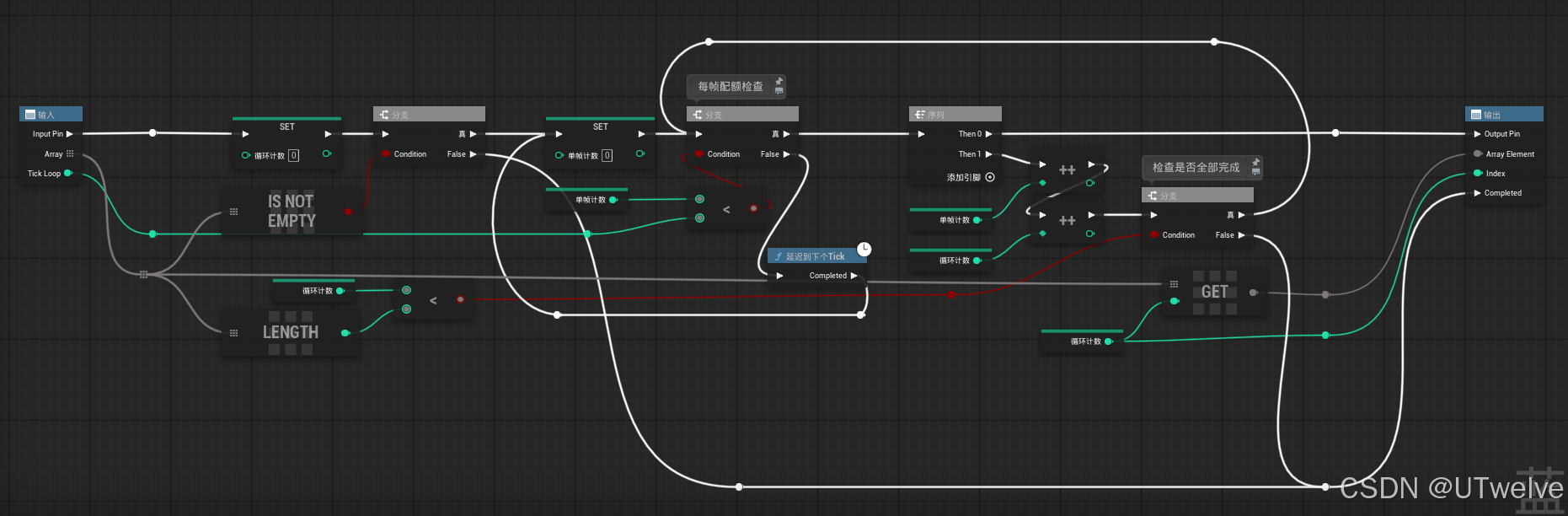Click the 真 pin on 检查是否全部完成 branch
The width and height of the screenshot is (1568, 516).
(x=1241, y=215)
